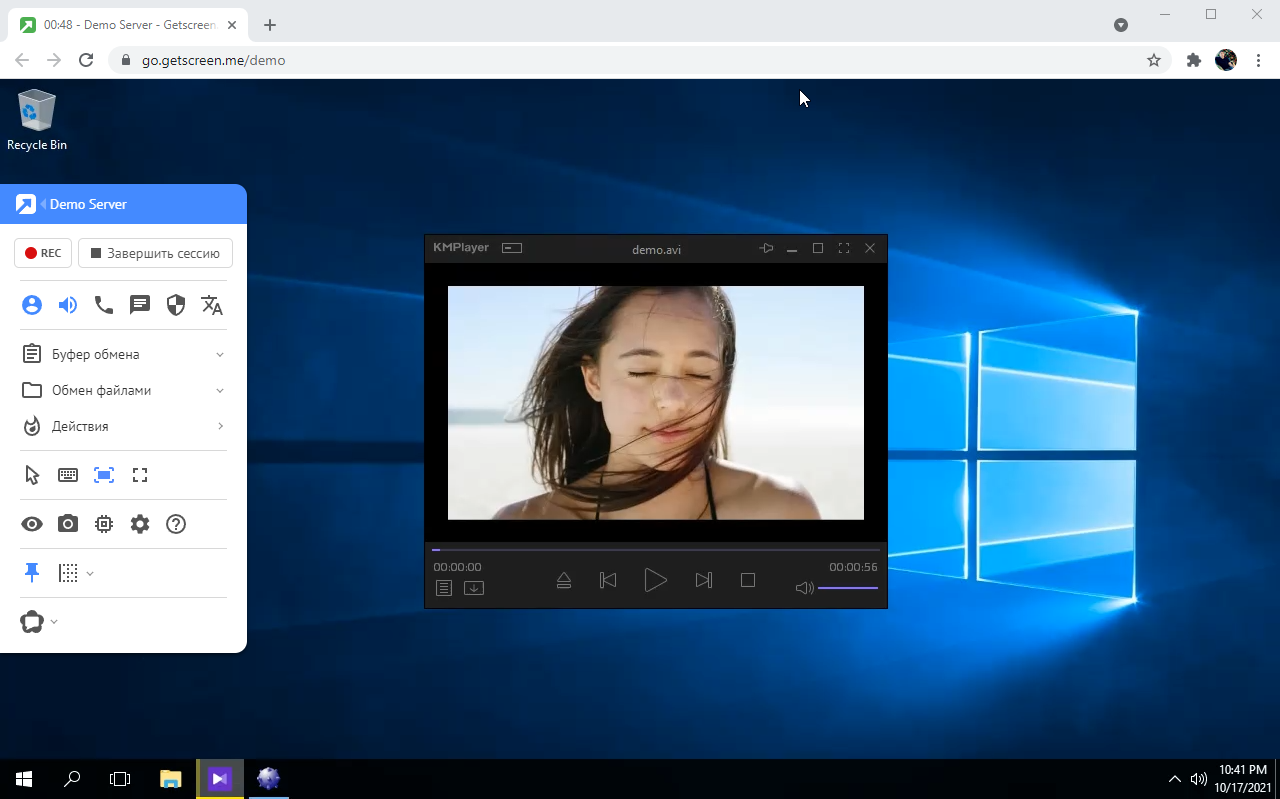
Task: Open the CPU chip system info icon
Action: [x=104, y=524]
